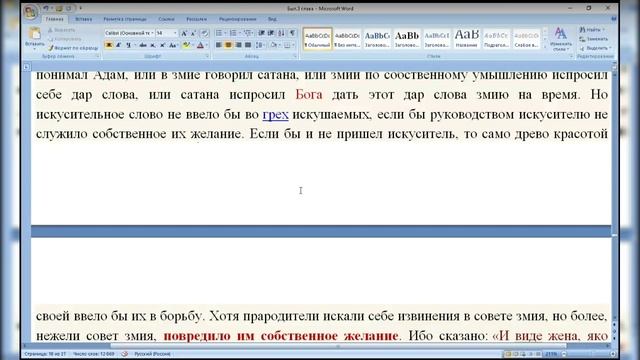Apply the Название (Title) style

[467, 39]
